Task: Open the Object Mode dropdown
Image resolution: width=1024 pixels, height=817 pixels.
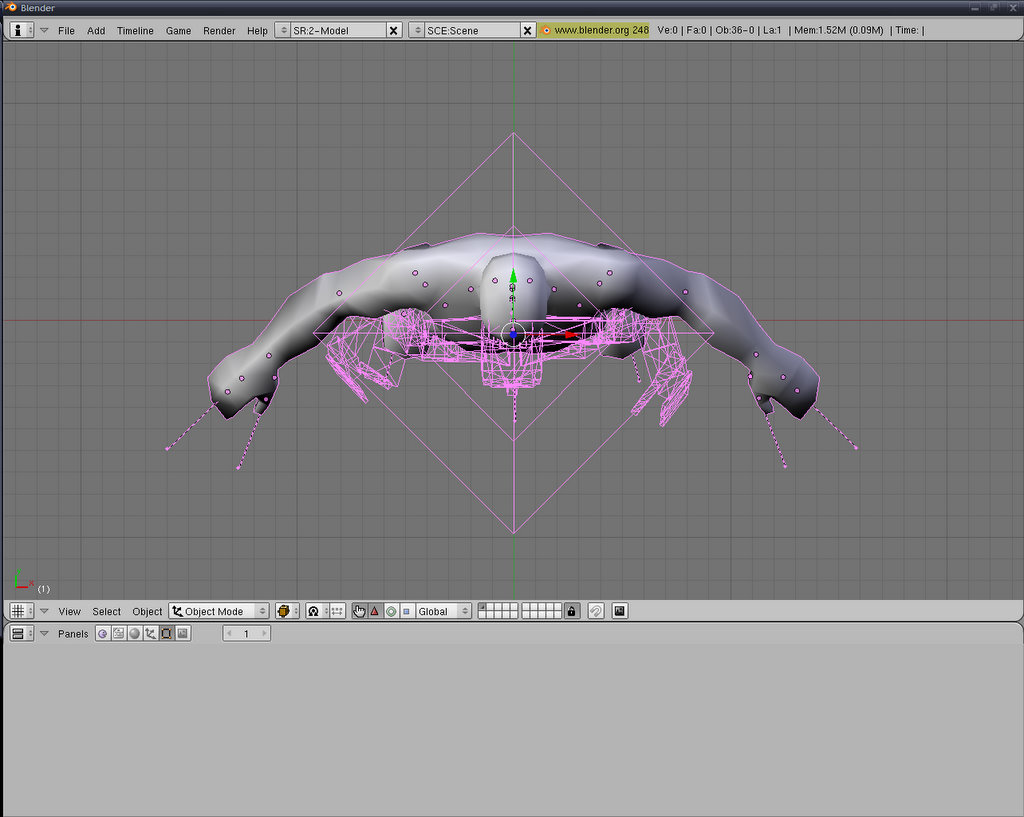Action: pos(219,611)
